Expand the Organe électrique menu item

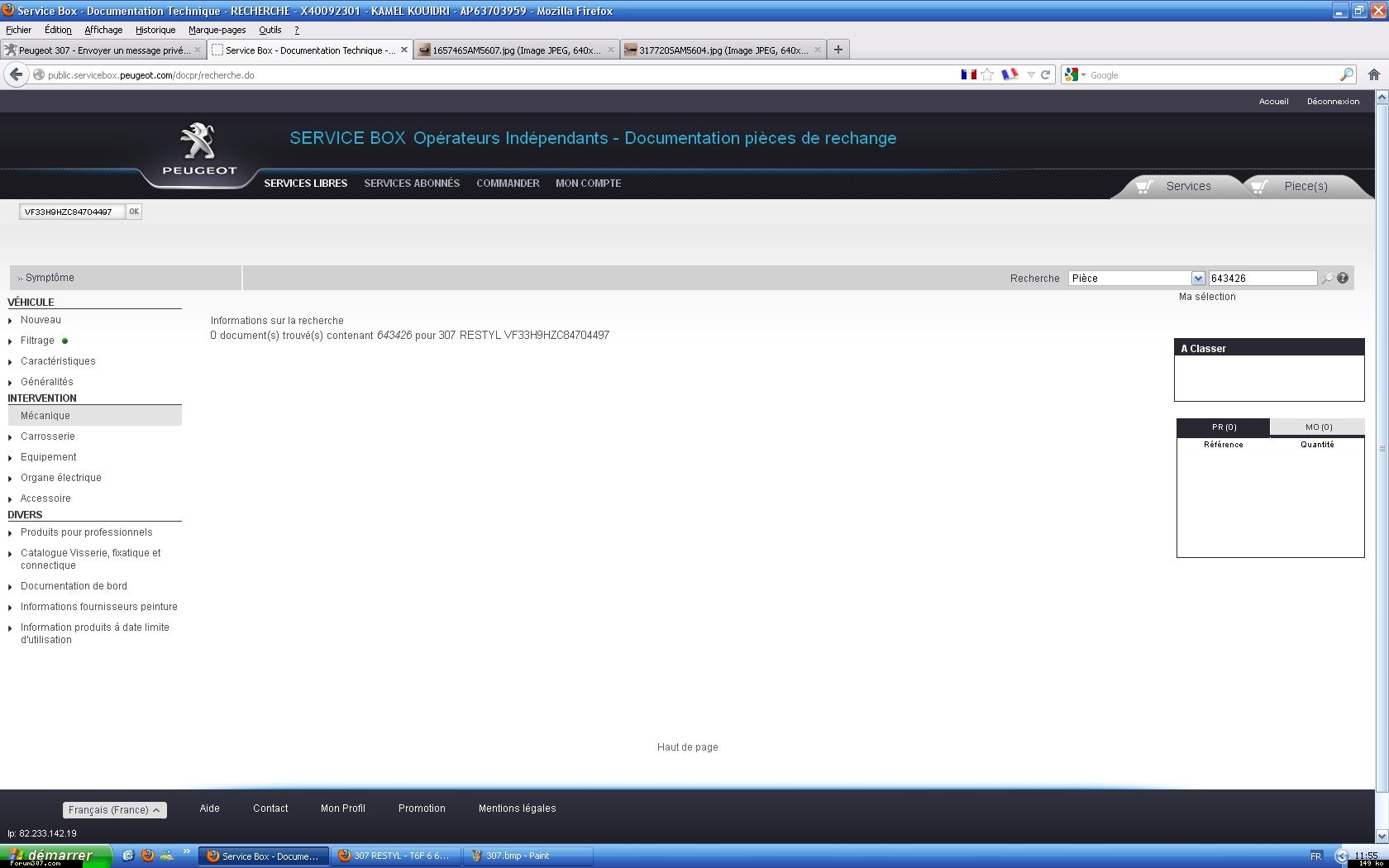click(x=60, y=478)
